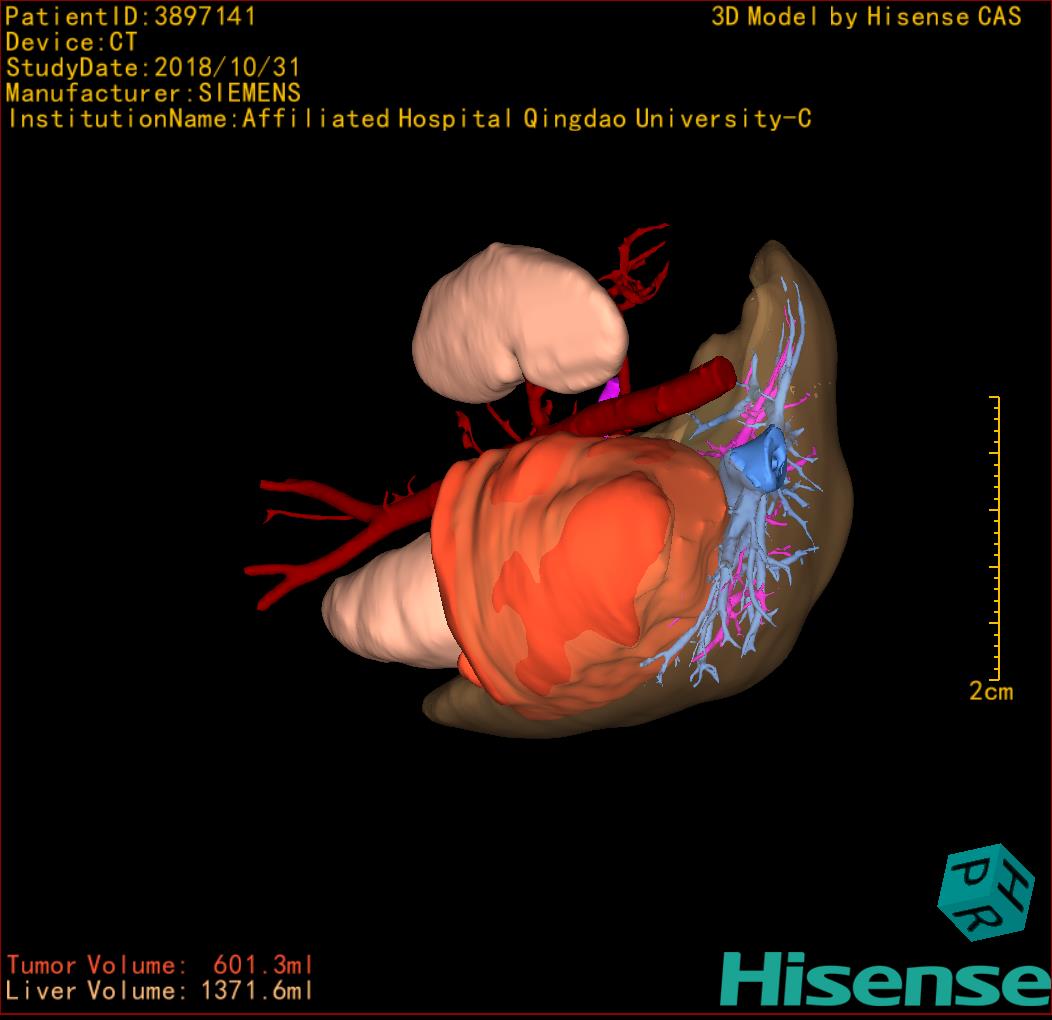Click the PatientID text line

(x=131, y=16)
